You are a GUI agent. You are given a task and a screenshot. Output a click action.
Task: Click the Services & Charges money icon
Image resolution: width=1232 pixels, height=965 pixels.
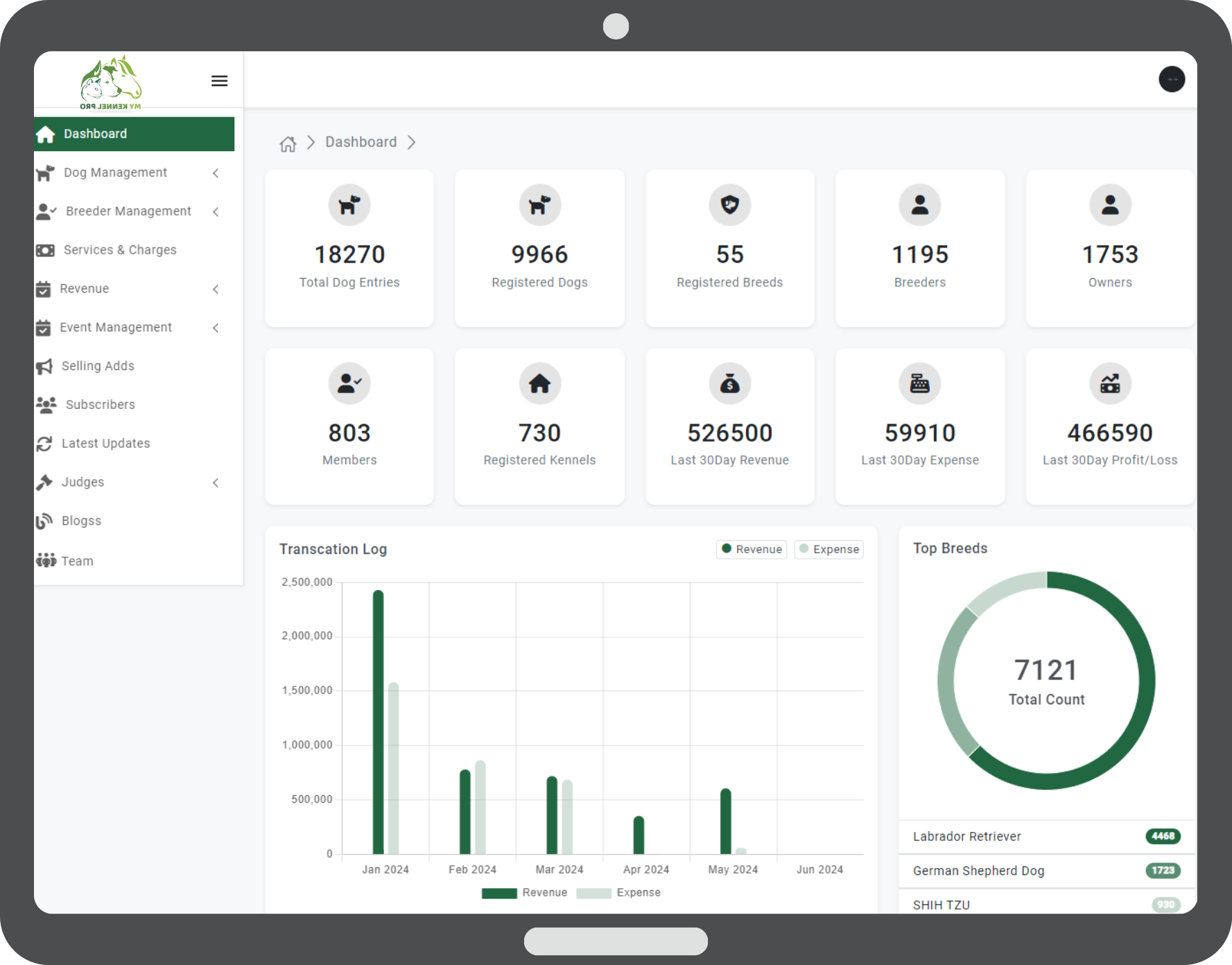[45, 250]
